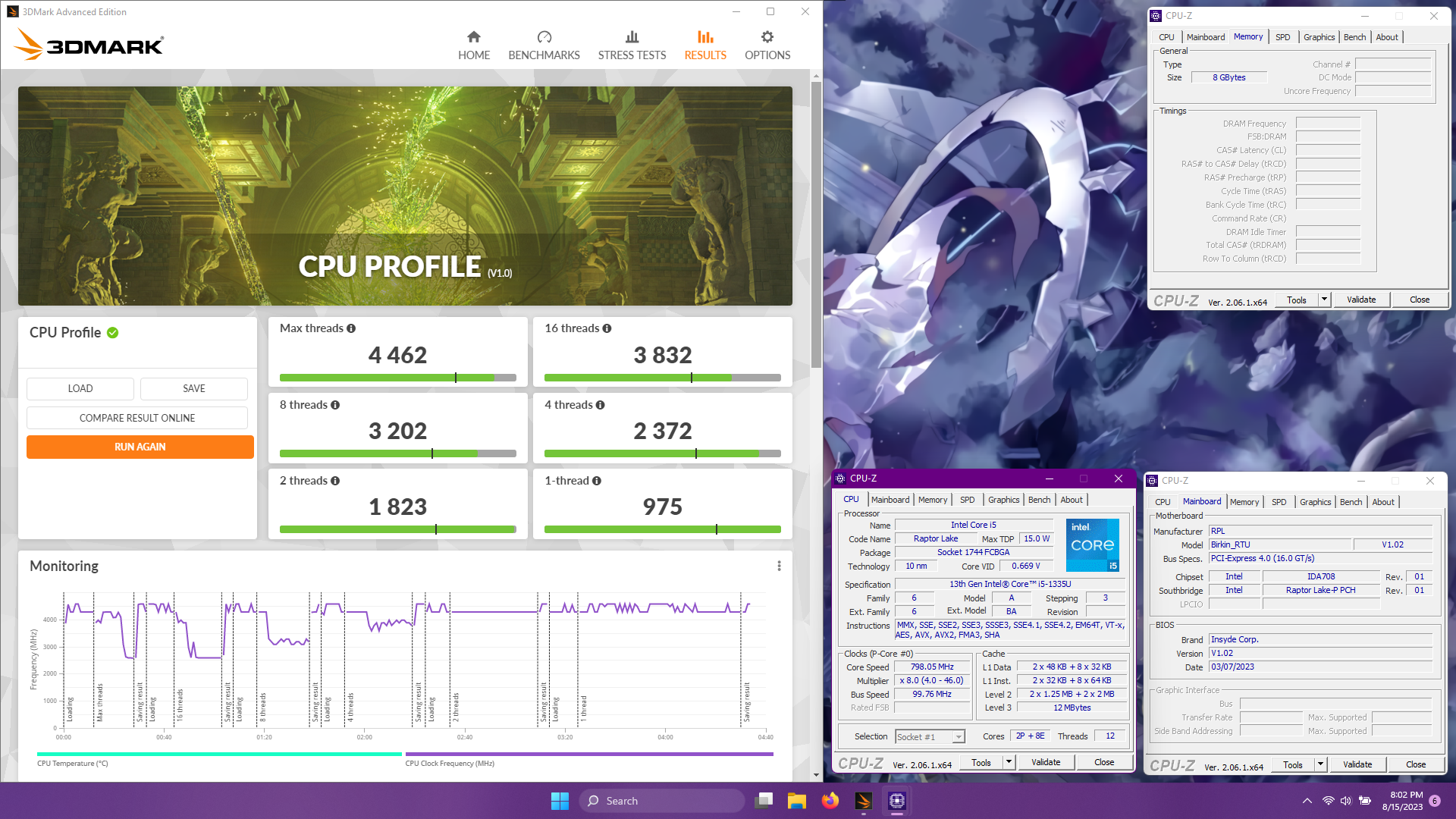Click COMPARE RESULT ONLINE
The image size is (1456, 819).
coord(137,418)
